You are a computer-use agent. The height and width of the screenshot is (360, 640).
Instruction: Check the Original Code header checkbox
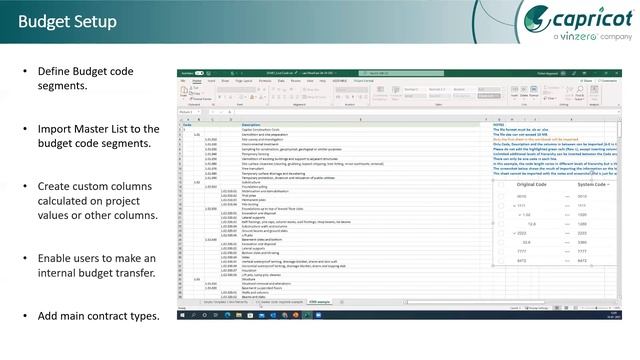coord(501,185)
